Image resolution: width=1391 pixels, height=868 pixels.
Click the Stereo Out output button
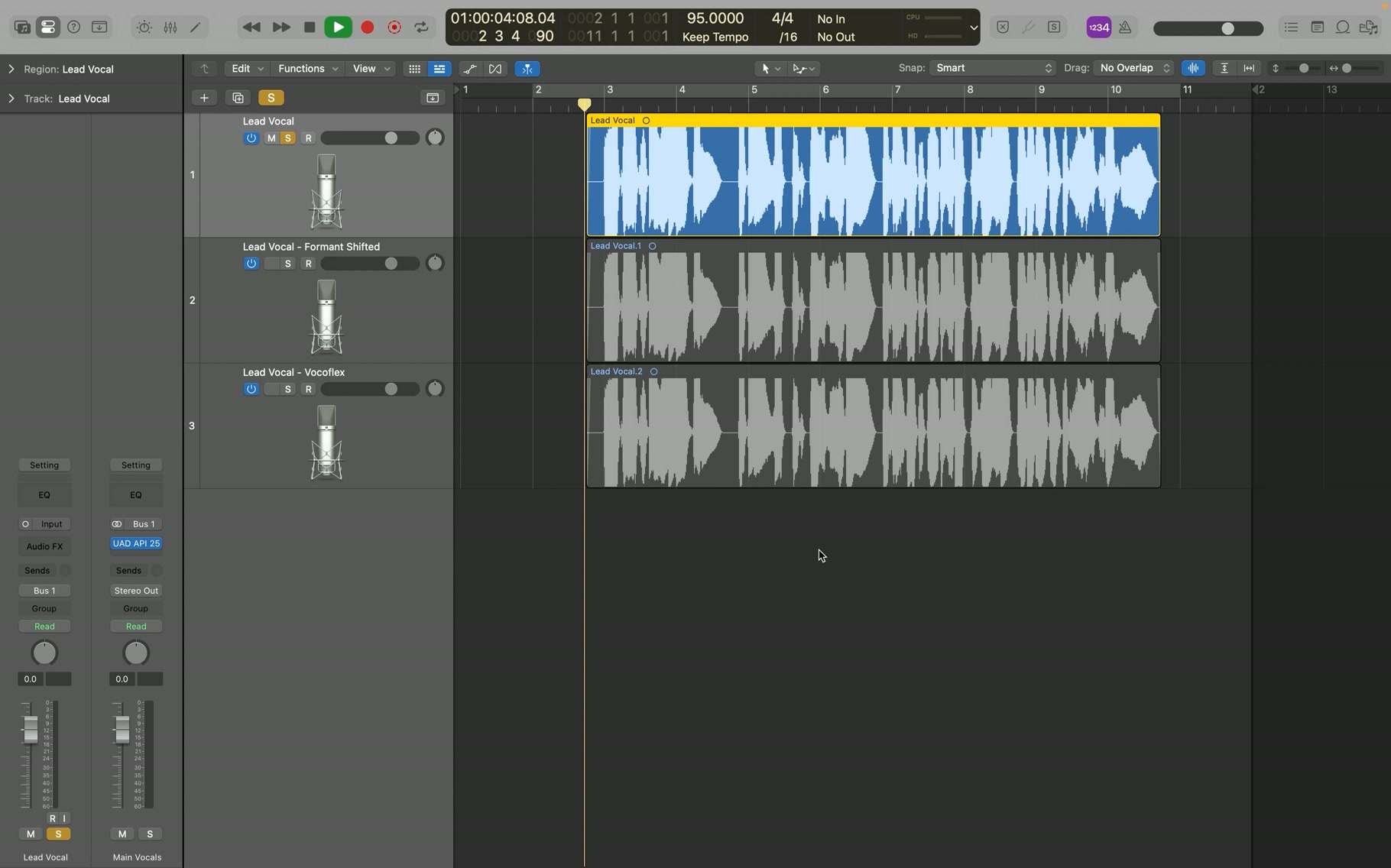tap(136, 591)
